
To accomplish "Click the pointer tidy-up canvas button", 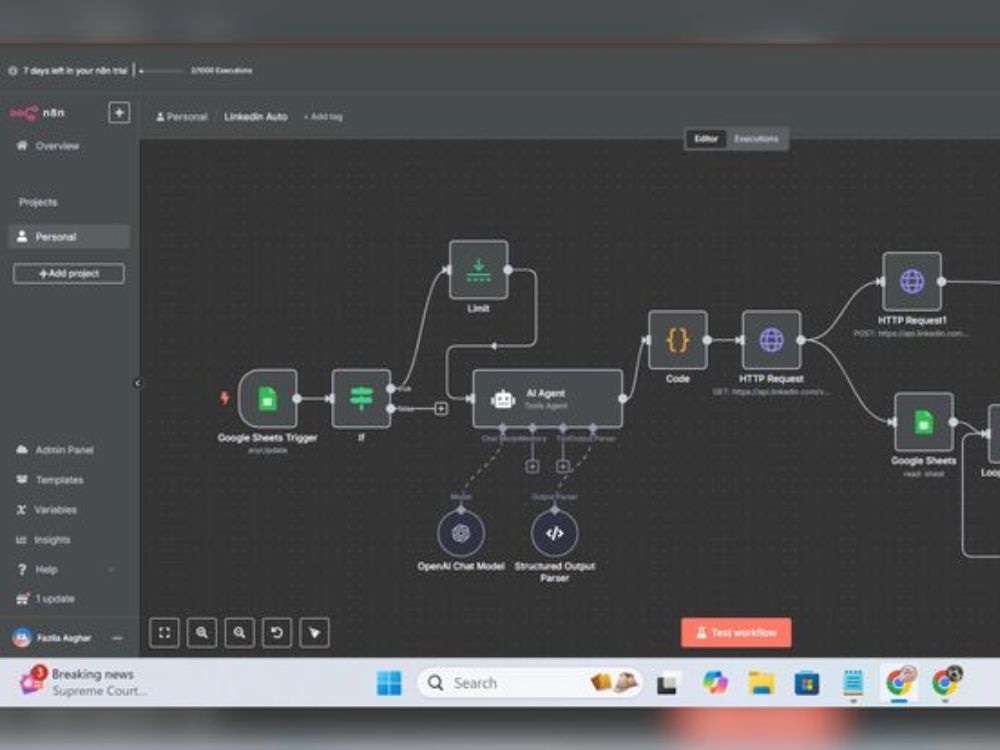I will coord(314,633).
